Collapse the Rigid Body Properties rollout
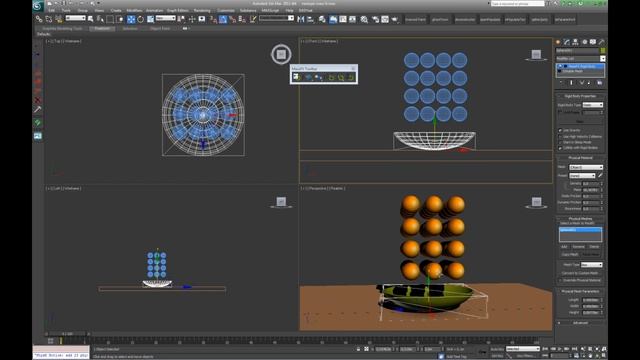 (x=580, y=96)
